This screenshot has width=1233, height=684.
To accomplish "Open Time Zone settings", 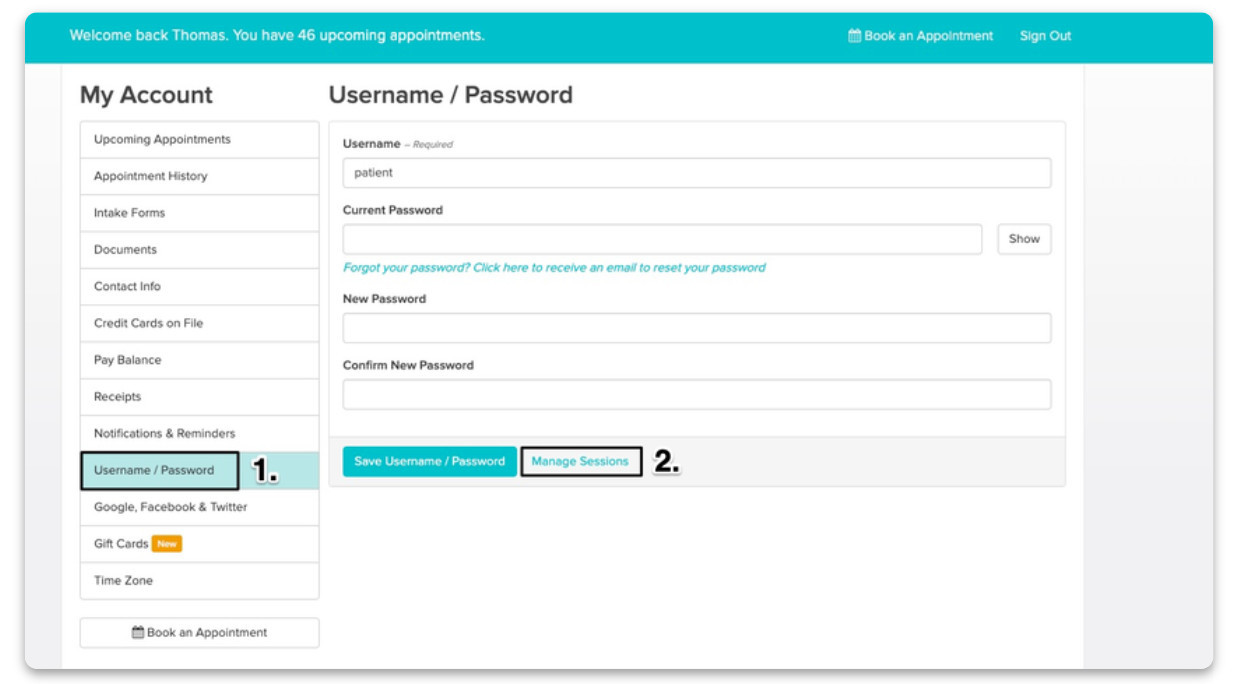I will pos(124,581).
